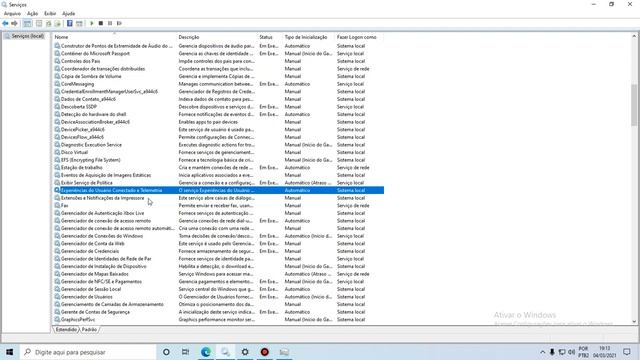The height and width of the screenshot is (360, 640).
Task: Select the Diagnostic Execution Service row
Action: 218,145
